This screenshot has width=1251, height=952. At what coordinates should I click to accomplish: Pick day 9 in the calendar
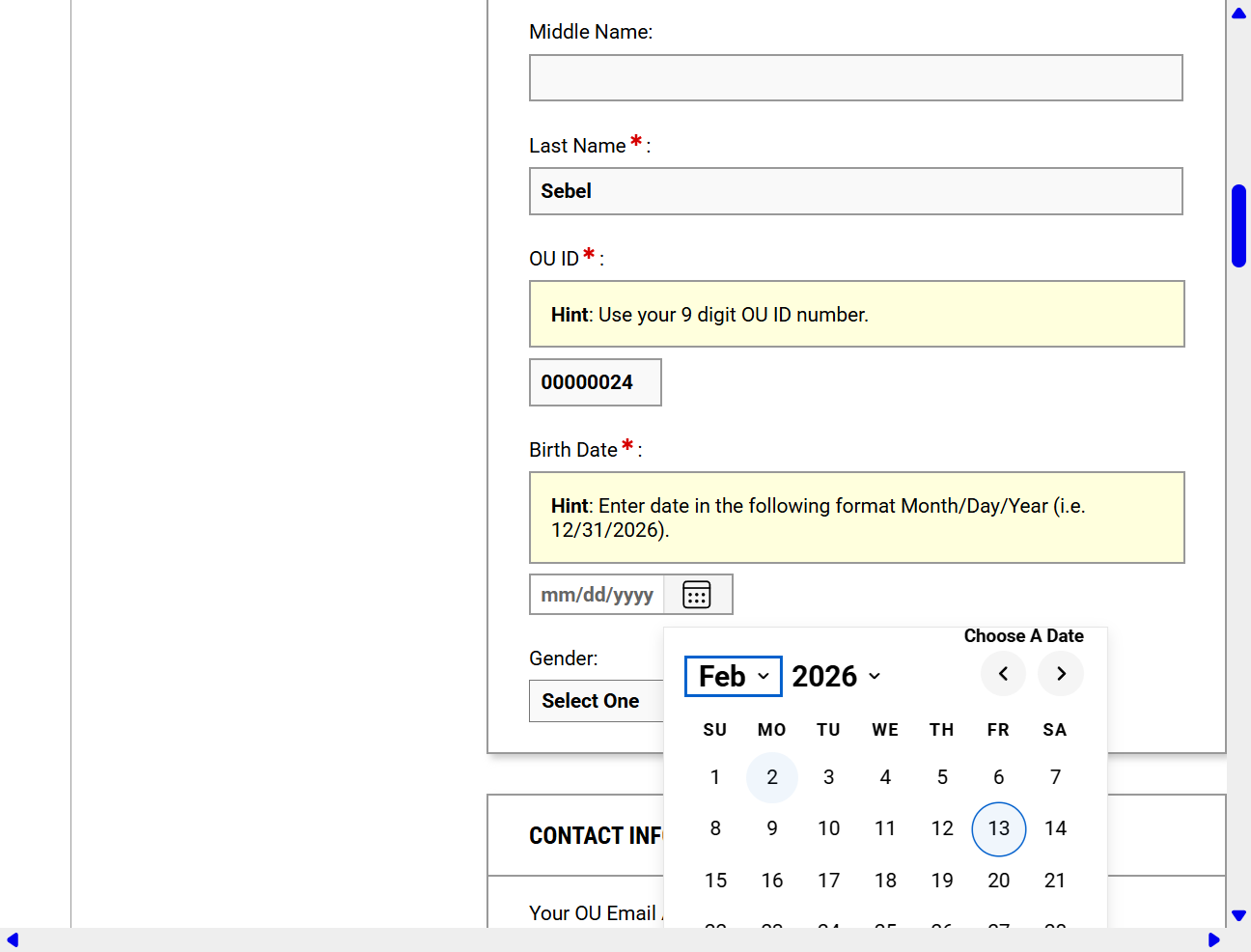click(x=772, y=828)
